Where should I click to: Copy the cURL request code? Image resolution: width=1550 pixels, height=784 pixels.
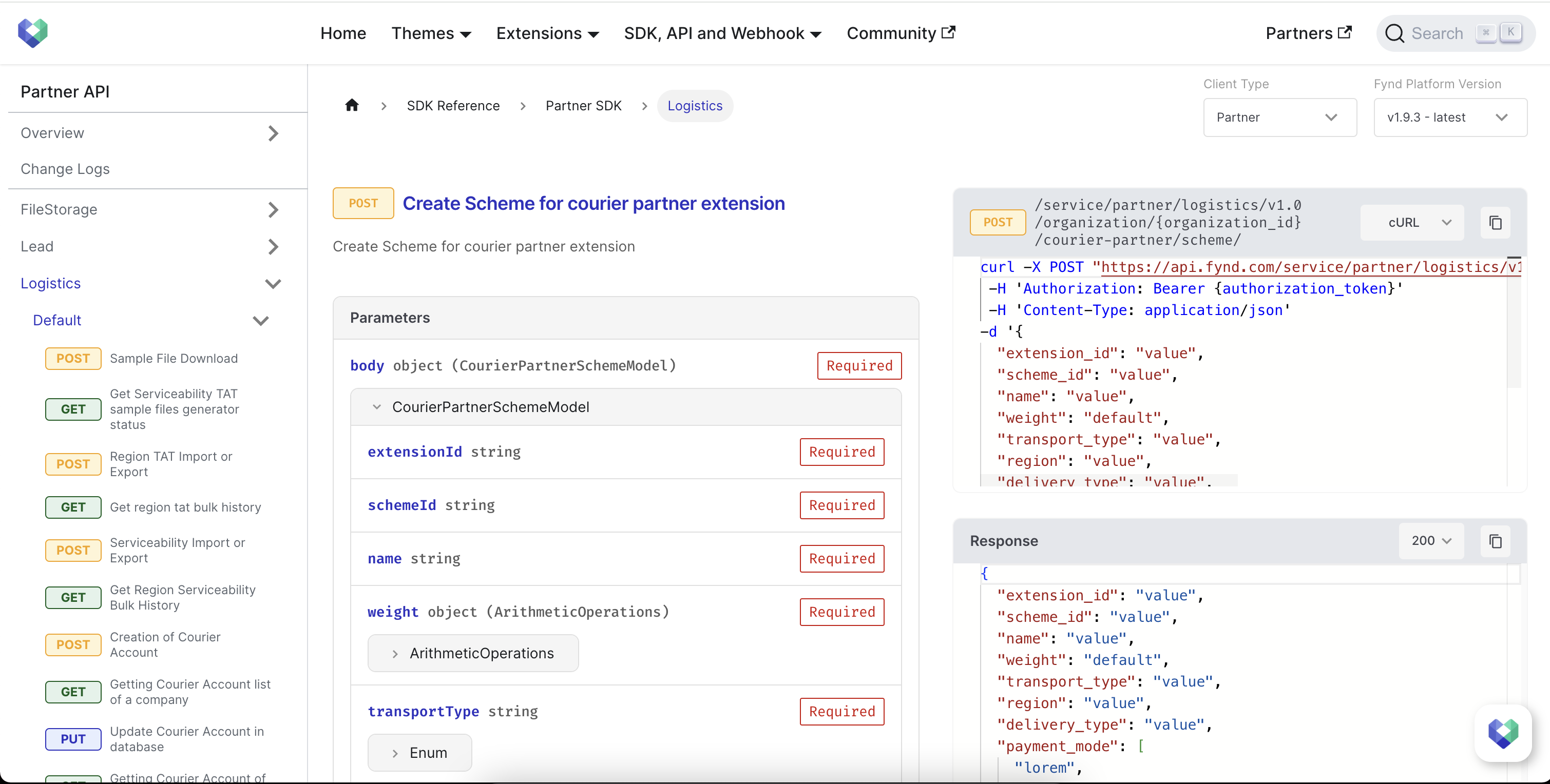[1495, 223]
